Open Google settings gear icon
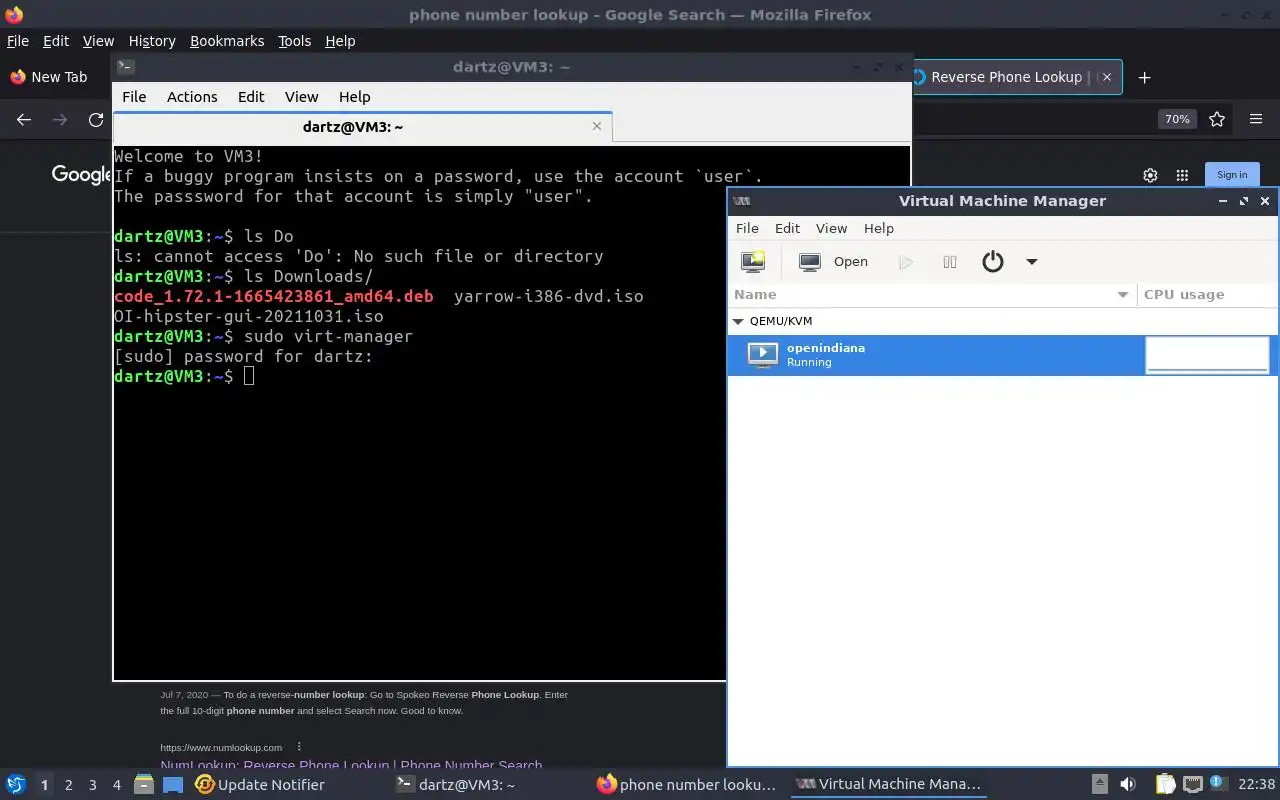This screenshot has height=800, width=1280. point(1150,175)
